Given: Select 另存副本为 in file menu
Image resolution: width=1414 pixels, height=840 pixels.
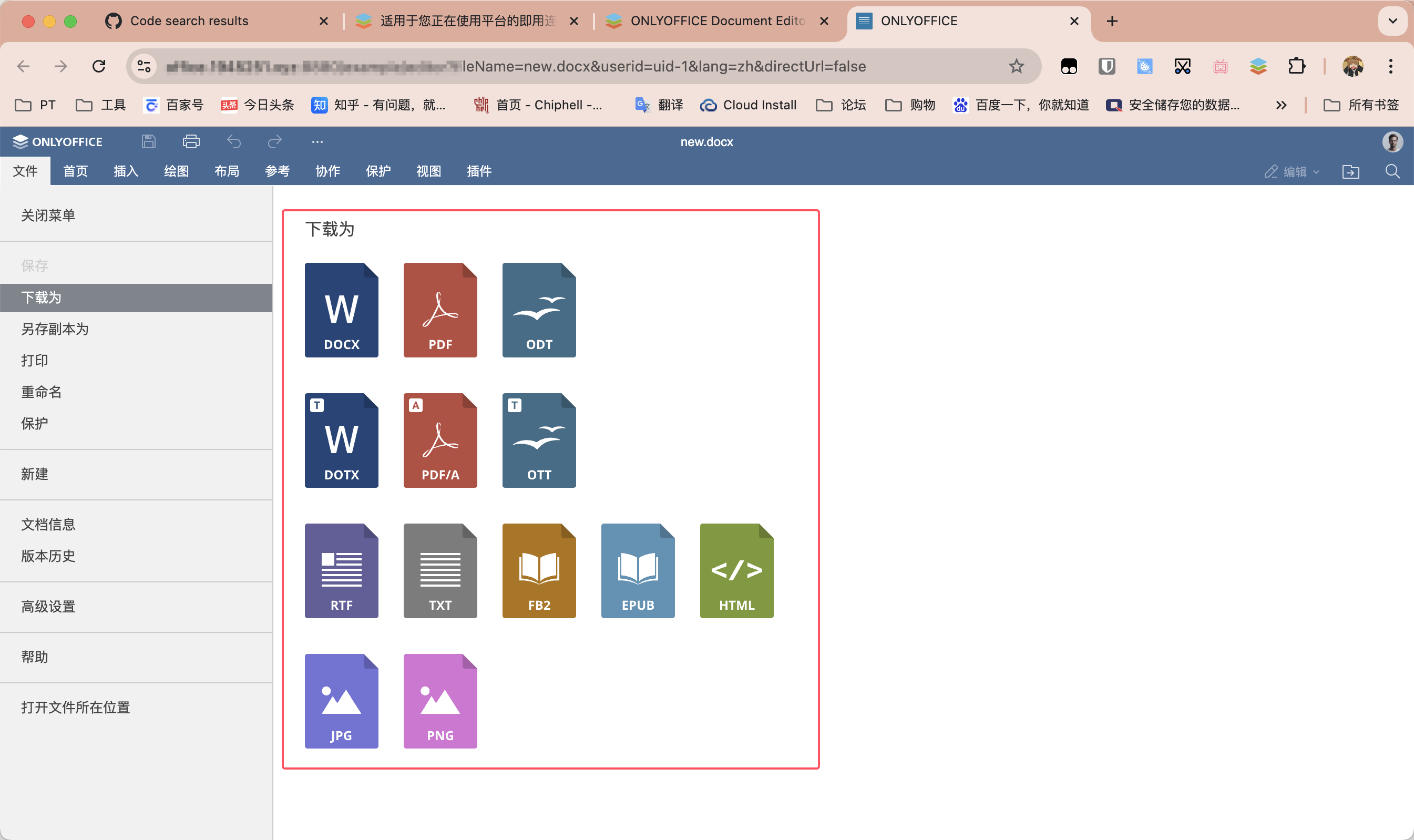Looking at the screenshot, I should click(x=136, y=329).
